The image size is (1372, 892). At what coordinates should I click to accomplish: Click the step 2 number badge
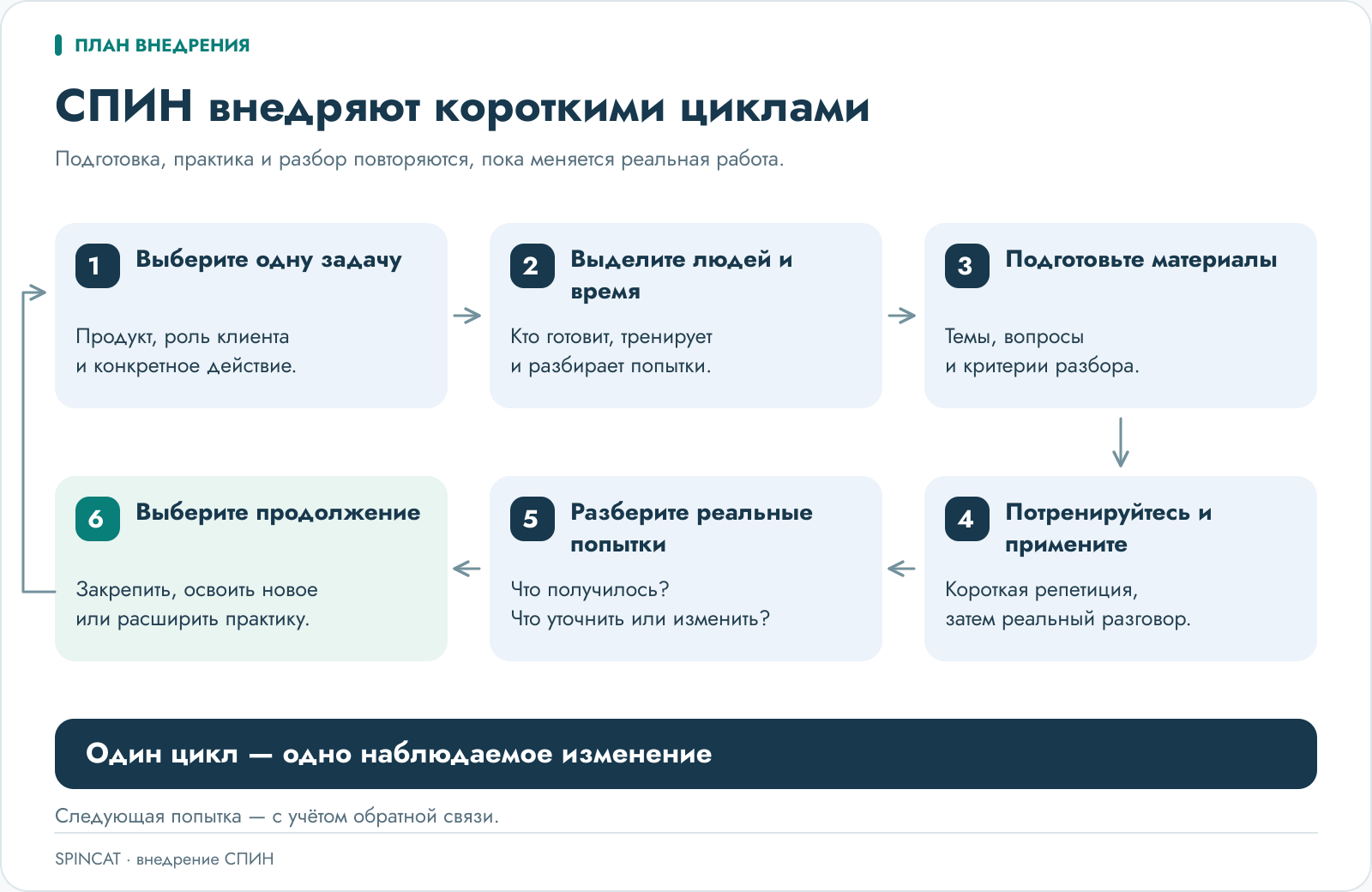tap(533, 266)
